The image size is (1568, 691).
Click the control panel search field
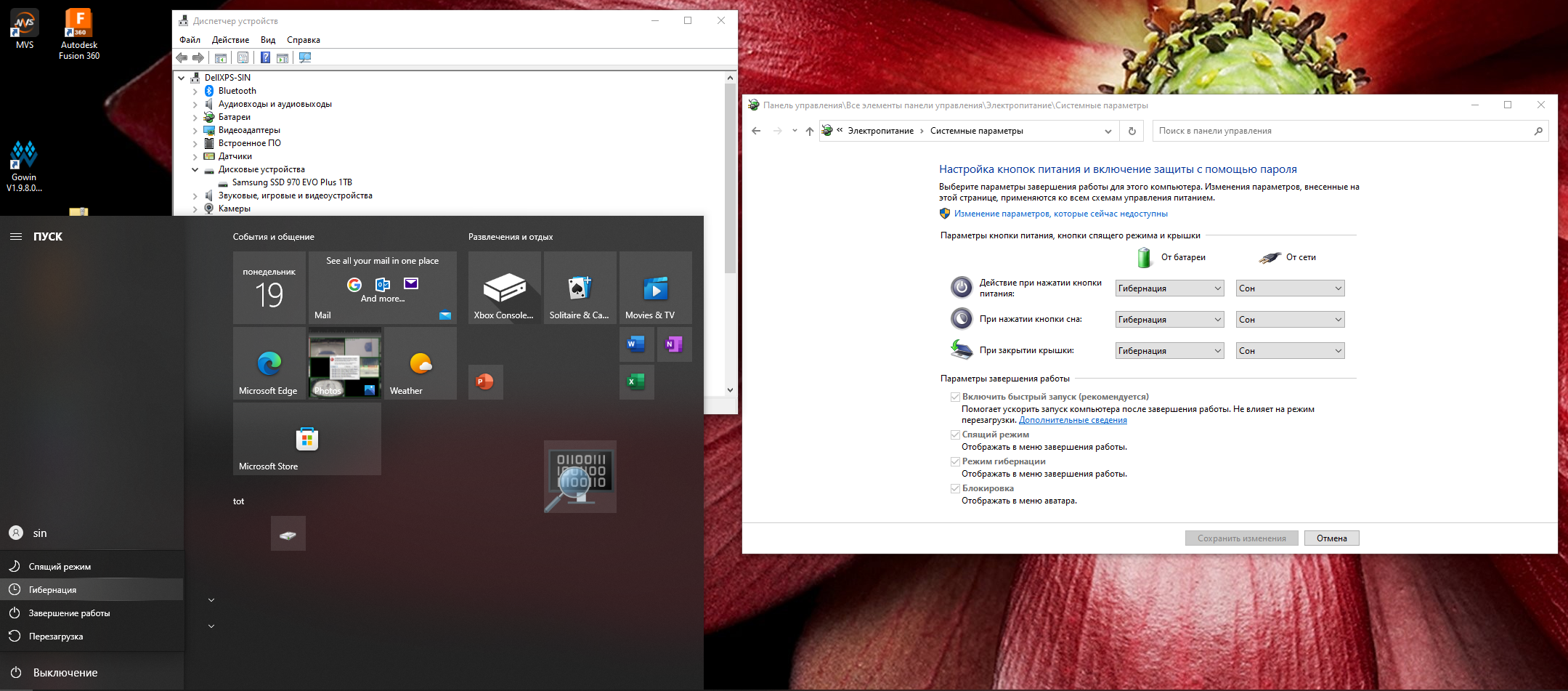point(1342,131)
